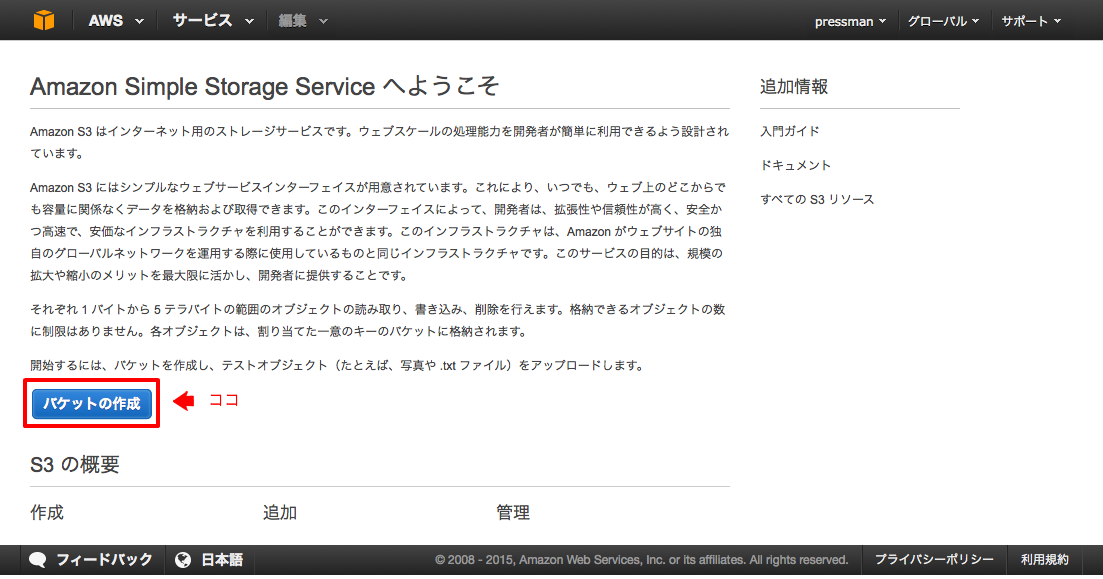Open the プライバシーポリシー privacy policy
Screen dimensions: 1103x579
934,559
